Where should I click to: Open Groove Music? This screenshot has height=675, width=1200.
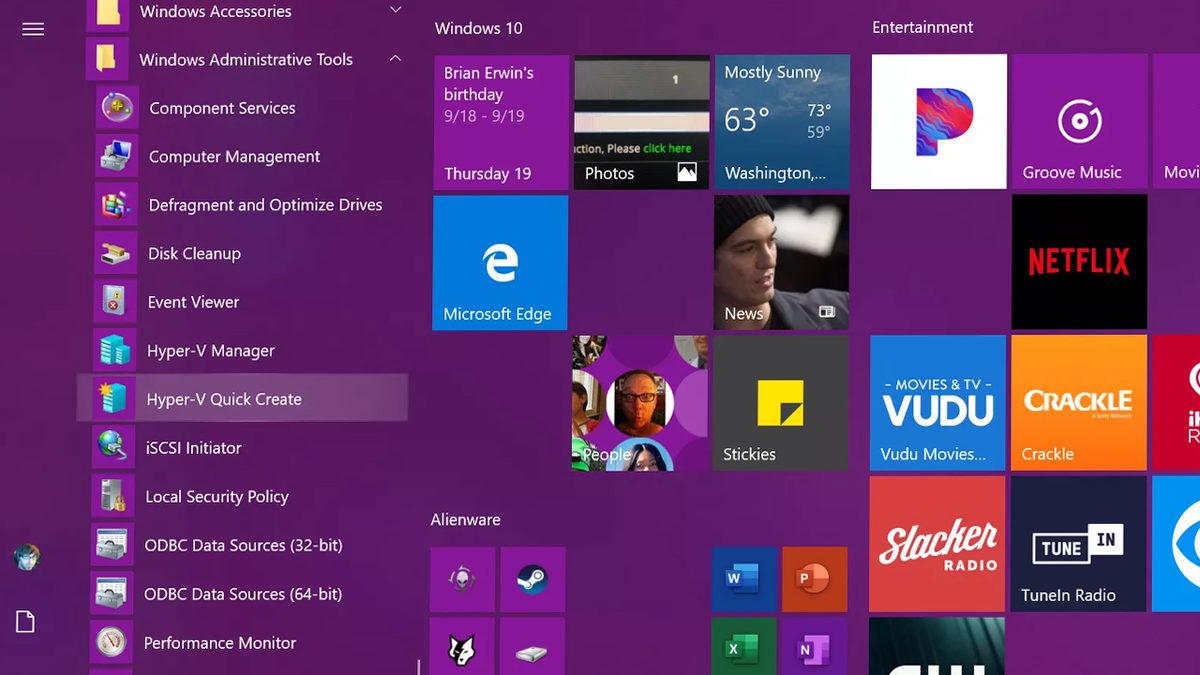coord(1079,121)
